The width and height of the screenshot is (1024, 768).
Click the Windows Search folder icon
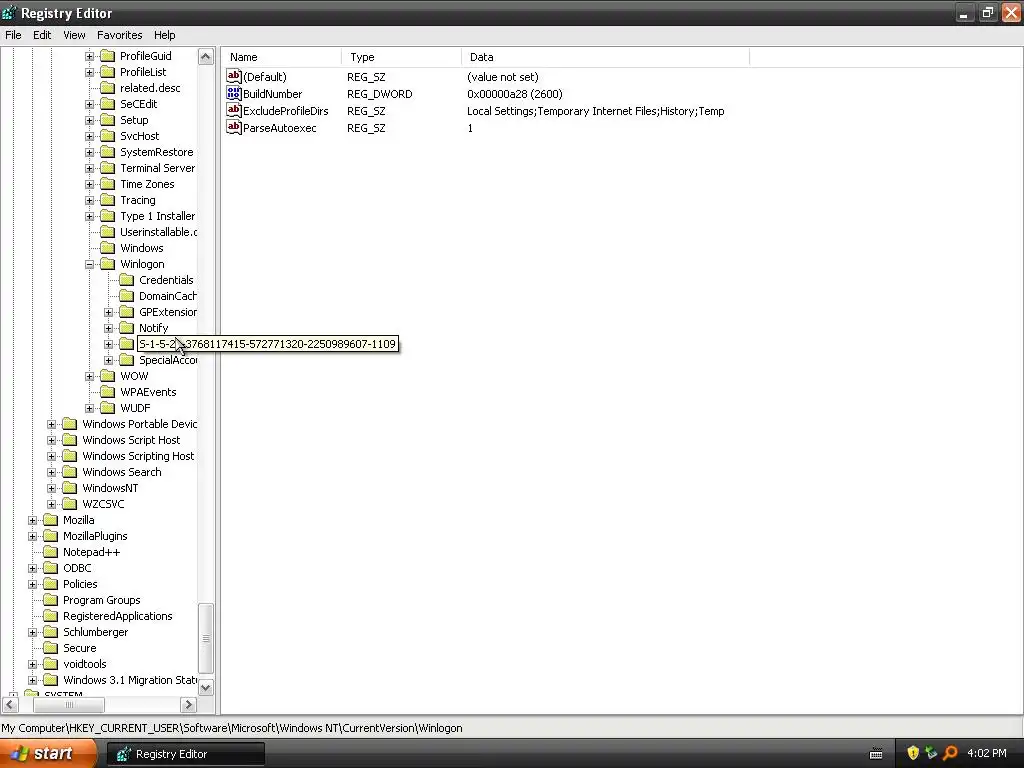click(69, 472)
